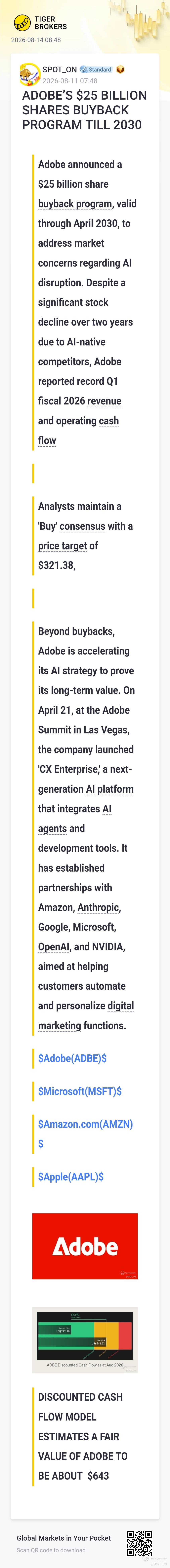Click the orange medal badge icon
The width and height of the screenshot is (170, 1568).
pyautogui.click(x=121, y=69)
